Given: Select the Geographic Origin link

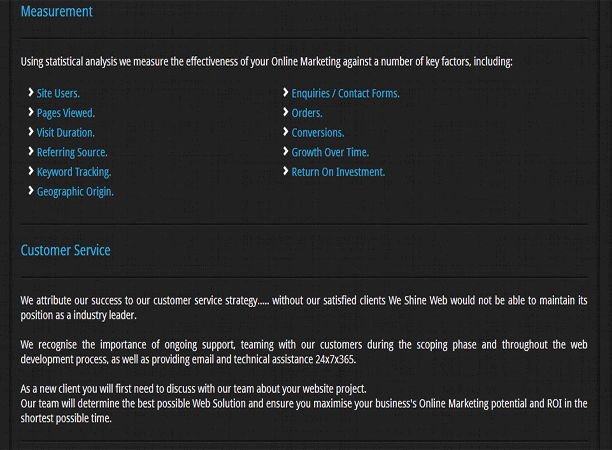Looking at the screenshot, I should [75, 192].
